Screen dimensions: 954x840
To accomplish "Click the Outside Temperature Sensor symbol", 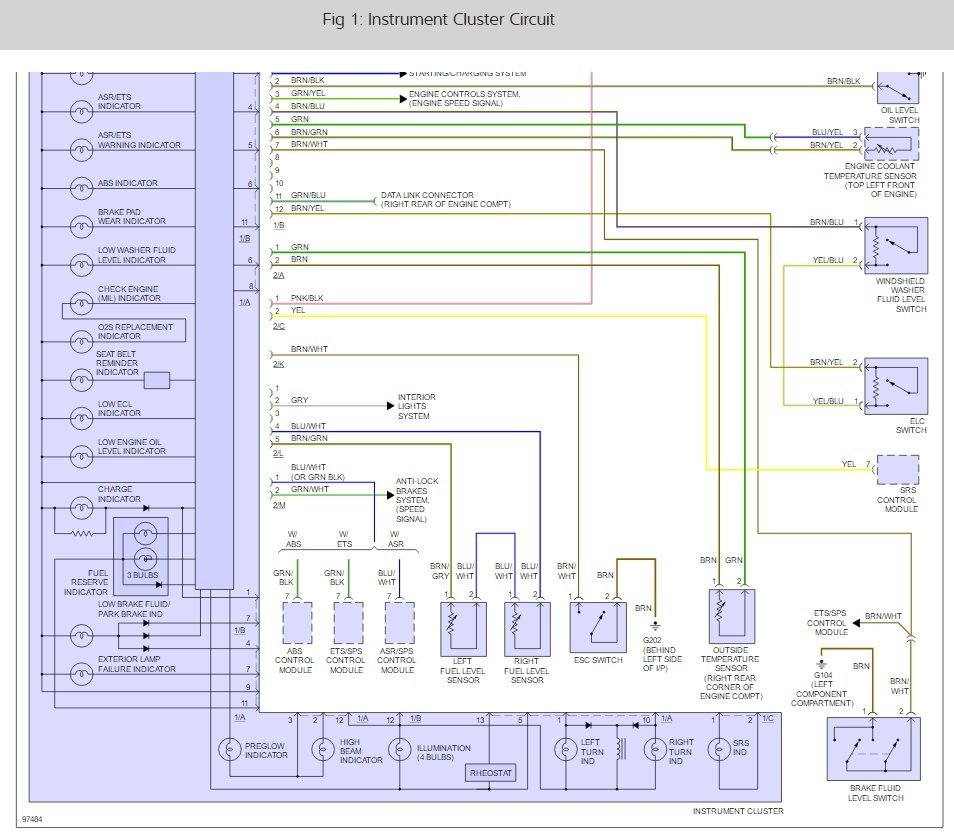I will (x=732, y=616).
